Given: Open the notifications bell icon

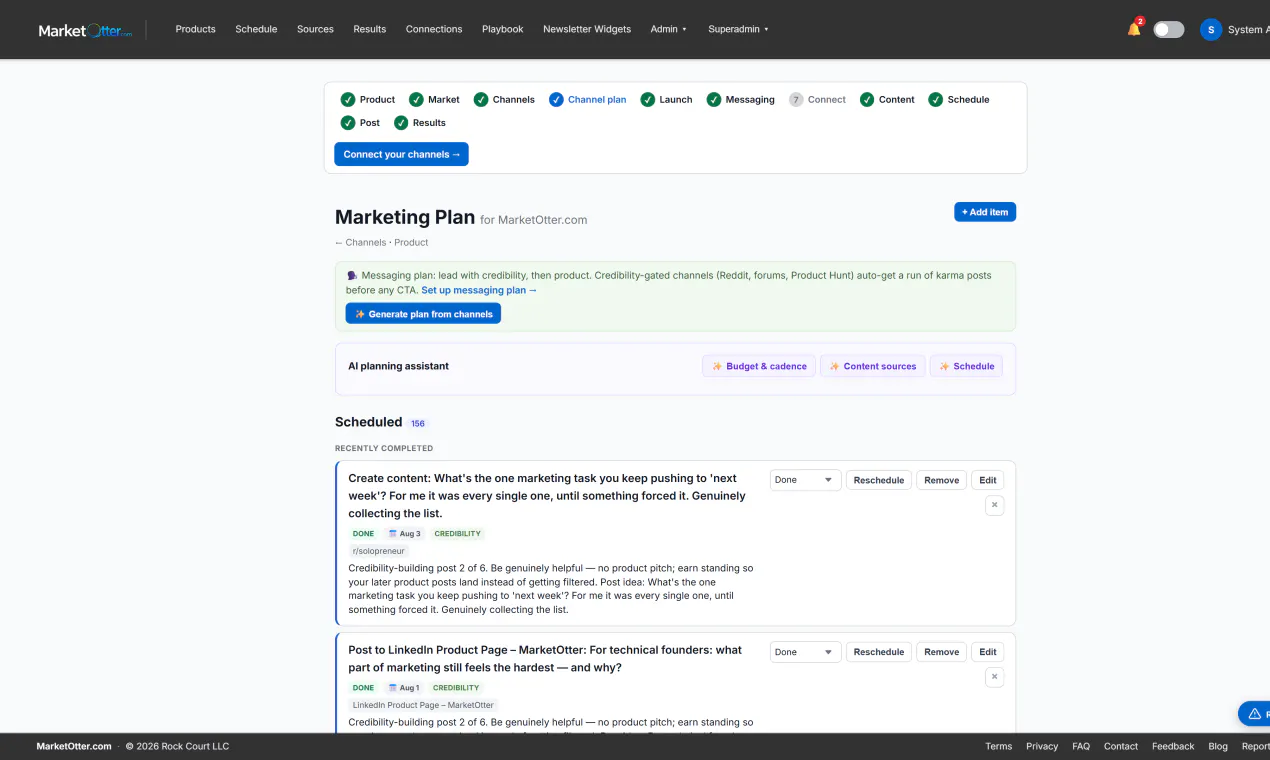Looking at the screenshot, I should pos(1134,29).
